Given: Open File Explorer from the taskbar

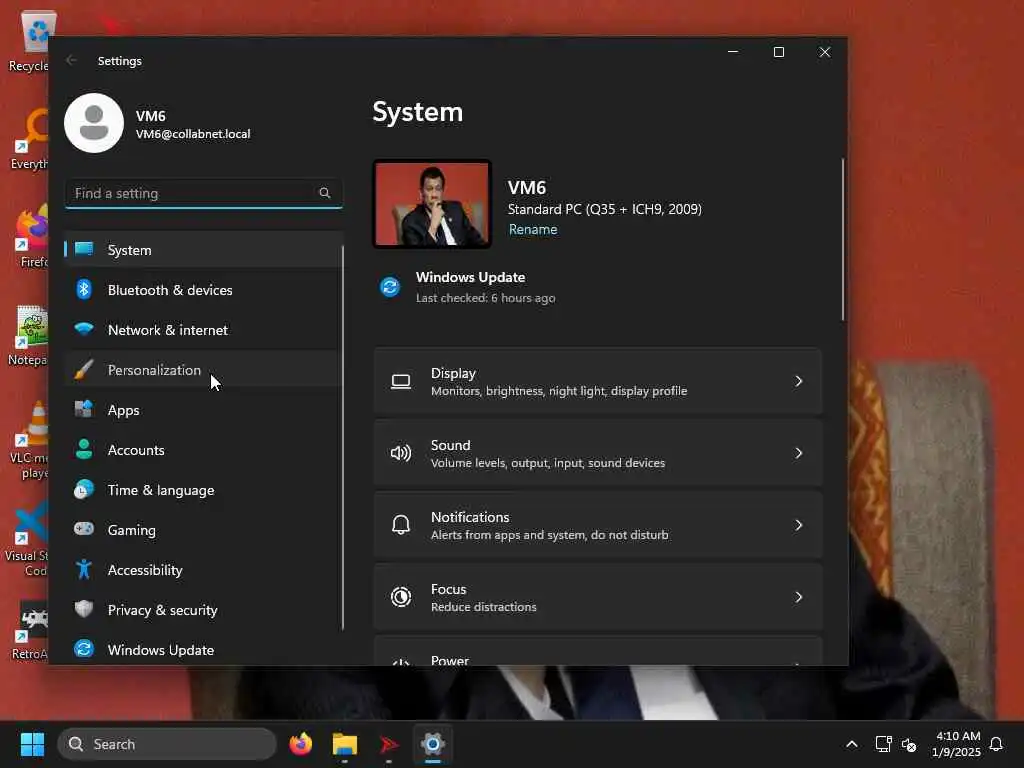Looking at the screenshot, I should pyautogui.click(x=345, y=744).
